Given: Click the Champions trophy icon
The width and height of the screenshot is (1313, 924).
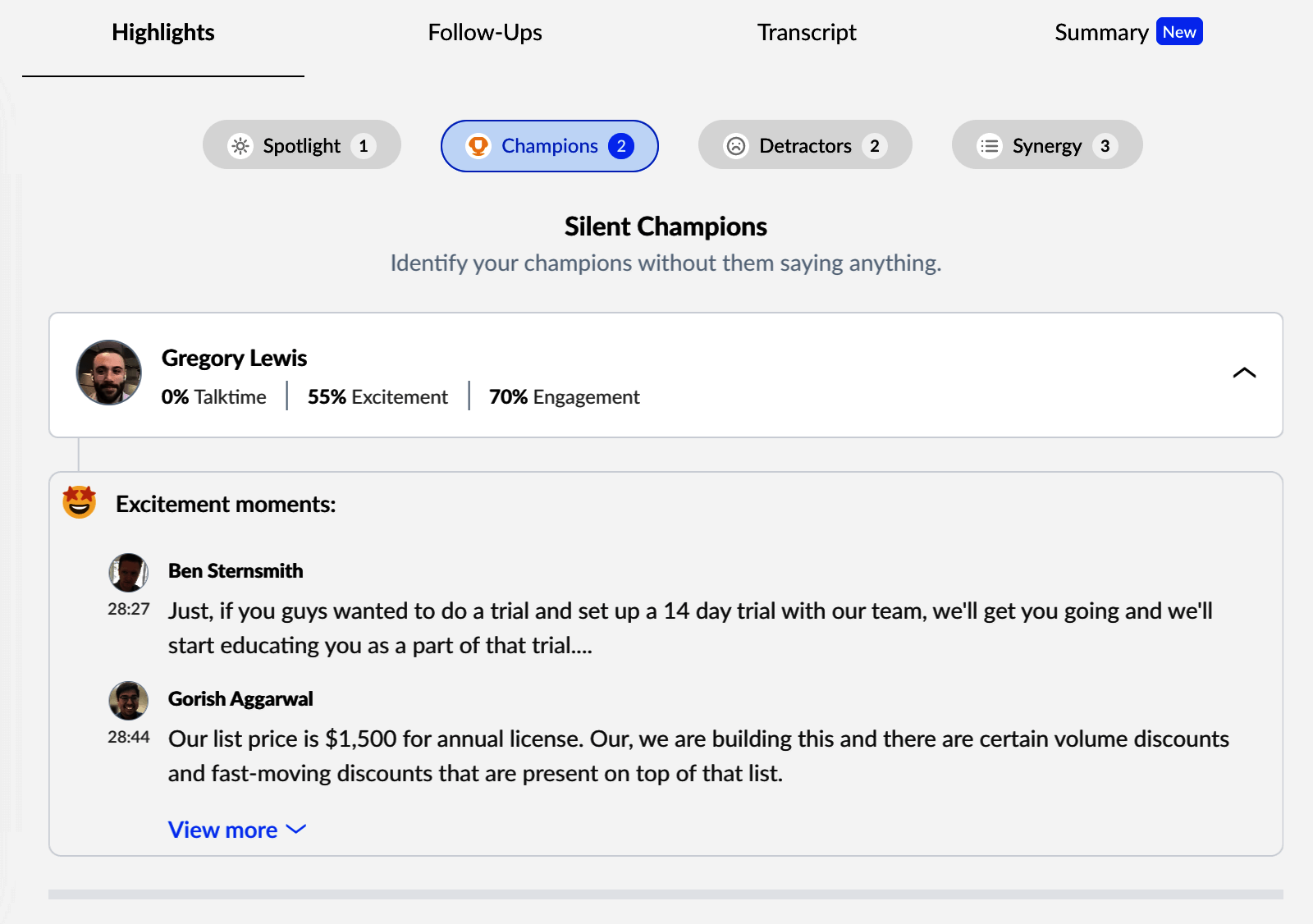Looking at the screenshot, I should pos(478,146).
